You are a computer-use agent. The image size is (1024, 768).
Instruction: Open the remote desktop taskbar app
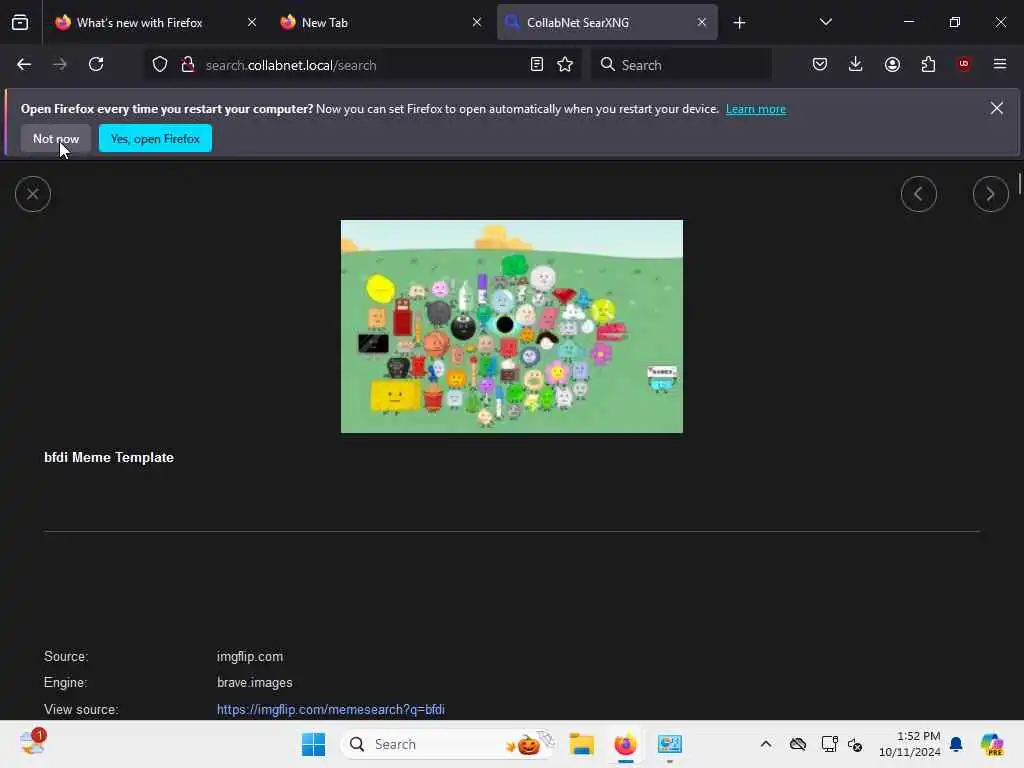[669, 744]
